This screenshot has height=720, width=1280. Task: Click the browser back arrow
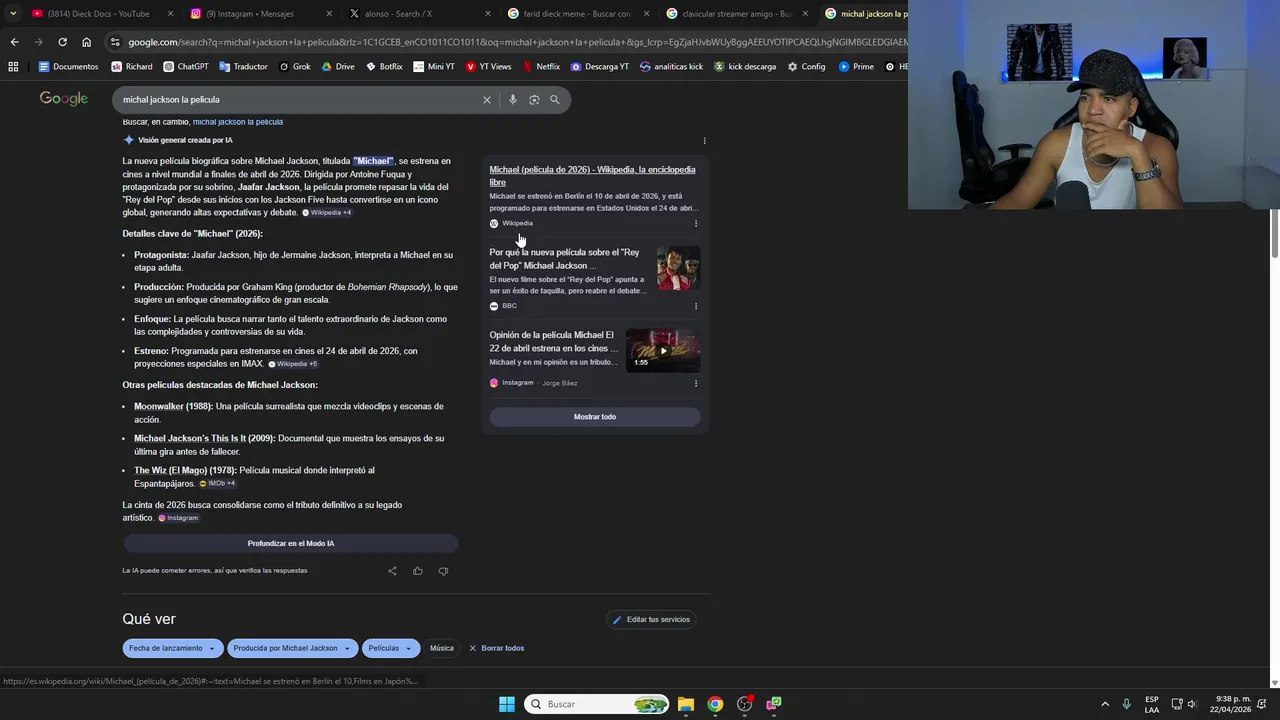[x=14, y=42]
